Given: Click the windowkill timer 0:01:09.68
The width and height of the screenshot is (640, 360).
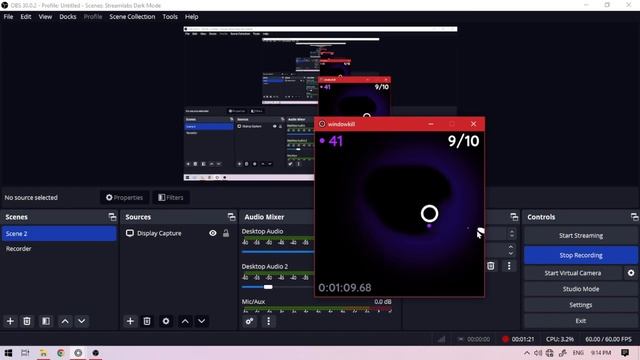Looking at the screenshot, I should point(345,288).
